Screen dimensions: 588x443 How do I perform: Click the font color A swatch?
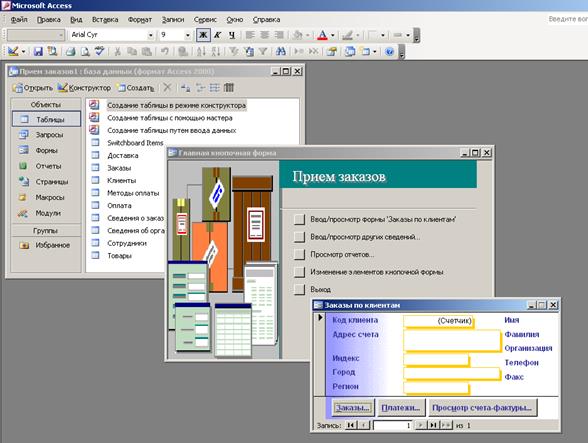pyautogui.click(x=322, y=35)
